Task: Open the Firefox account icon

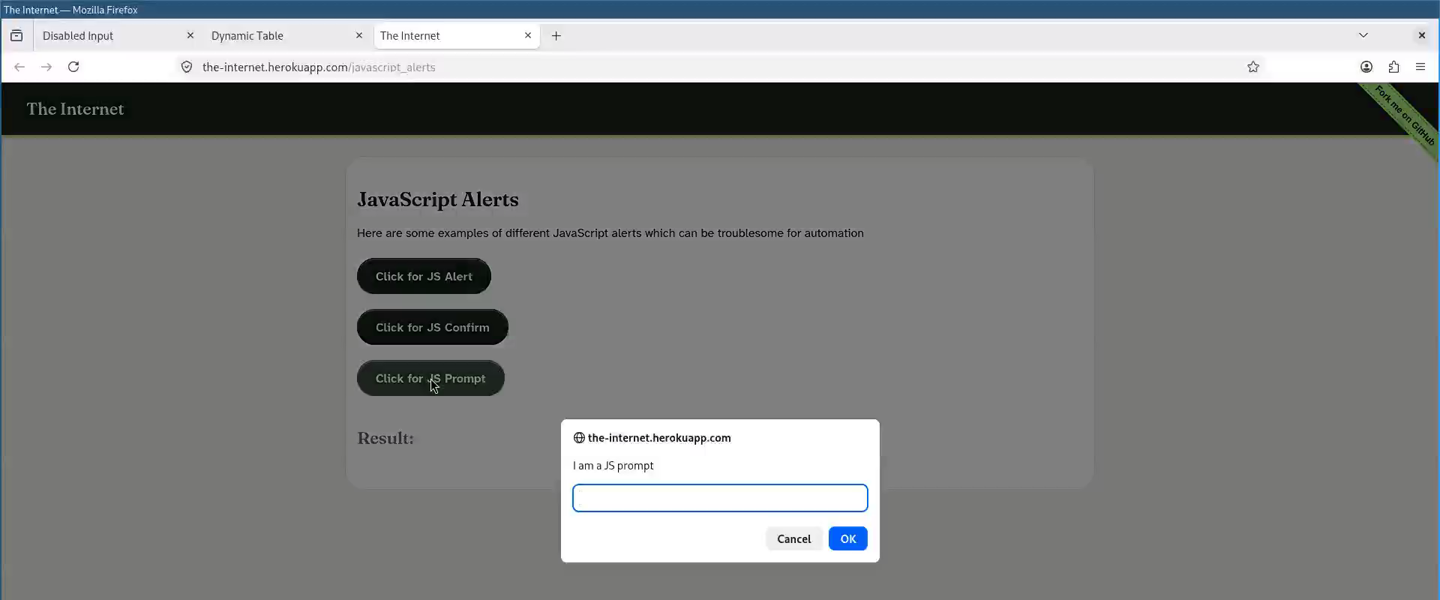Action: click(1366, 67)
